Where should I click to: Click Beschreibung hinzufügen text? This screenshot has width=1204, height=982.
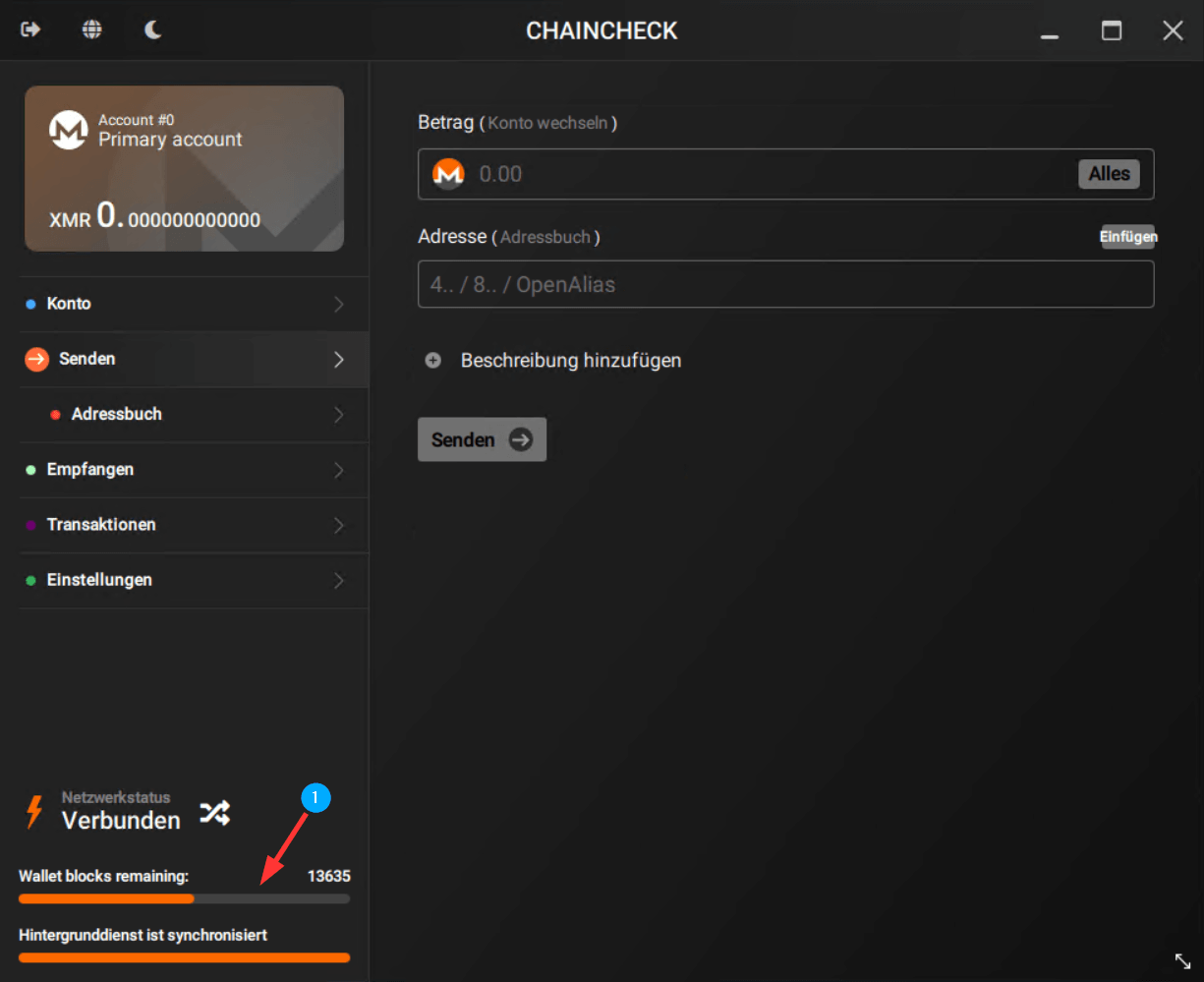[571, 361]
